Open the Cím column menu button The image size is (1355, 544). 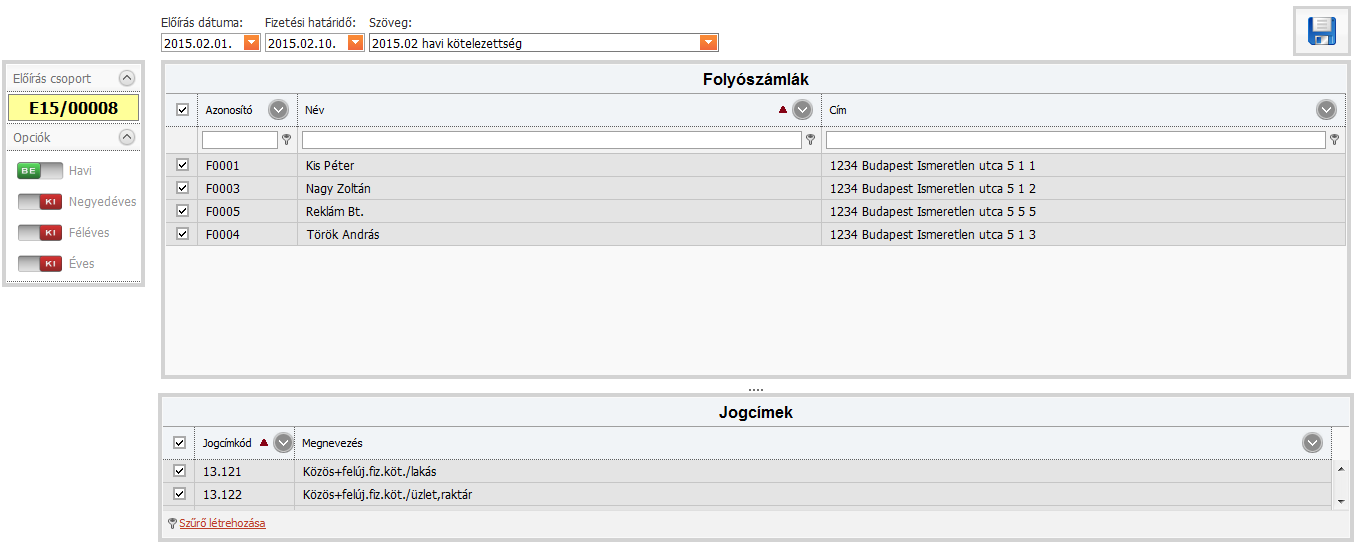[x=1326, y=110]
